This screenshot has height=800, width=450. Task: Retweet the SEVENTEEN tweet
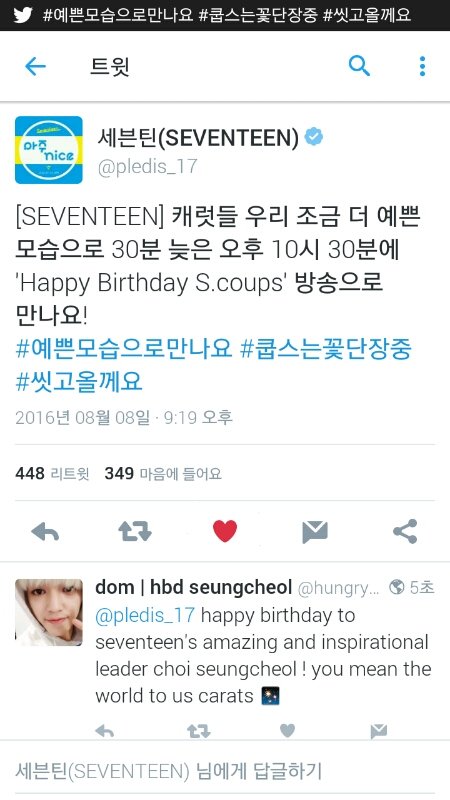click(135, 532)
